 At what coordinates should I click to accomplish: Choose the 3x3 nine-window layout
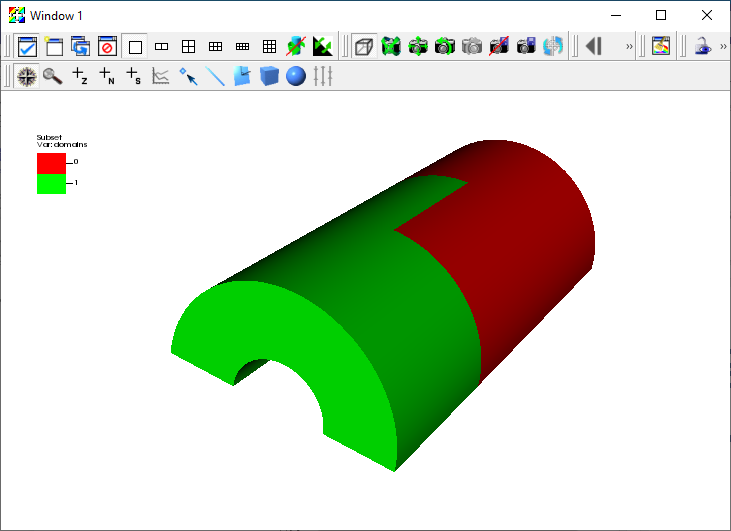point(269,46)
